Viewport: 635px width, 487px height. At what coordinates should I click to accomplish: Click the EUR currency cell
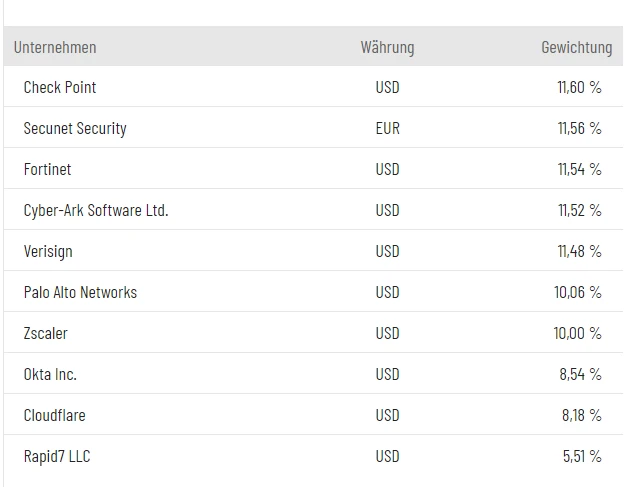coord(388,129)
